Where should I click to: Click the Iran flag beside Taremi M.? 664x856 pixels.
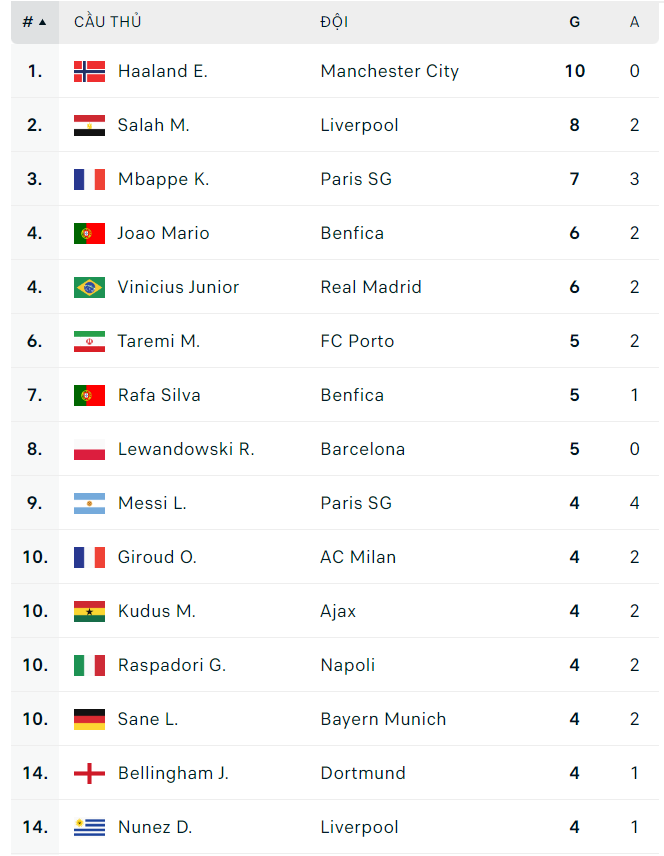click(x=89, y=341)
